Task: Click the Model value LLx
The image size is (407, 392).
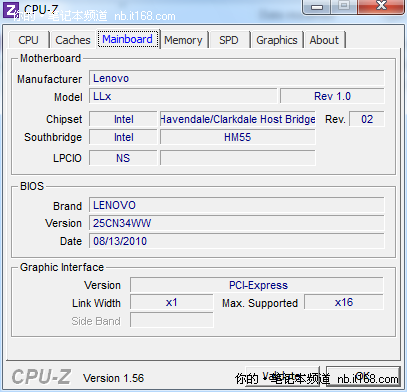Action: 183,96
